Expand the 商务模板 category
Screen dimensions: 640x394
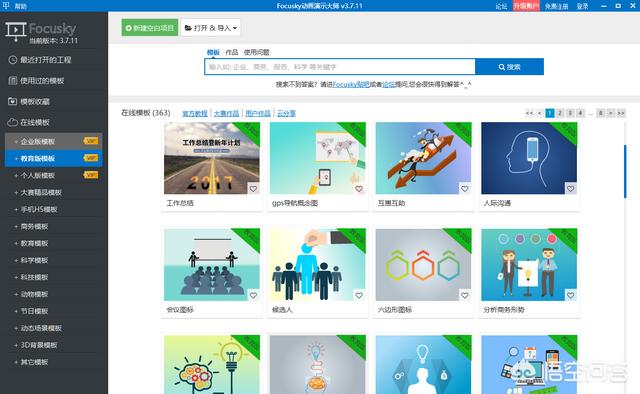(x=53, y=226)
